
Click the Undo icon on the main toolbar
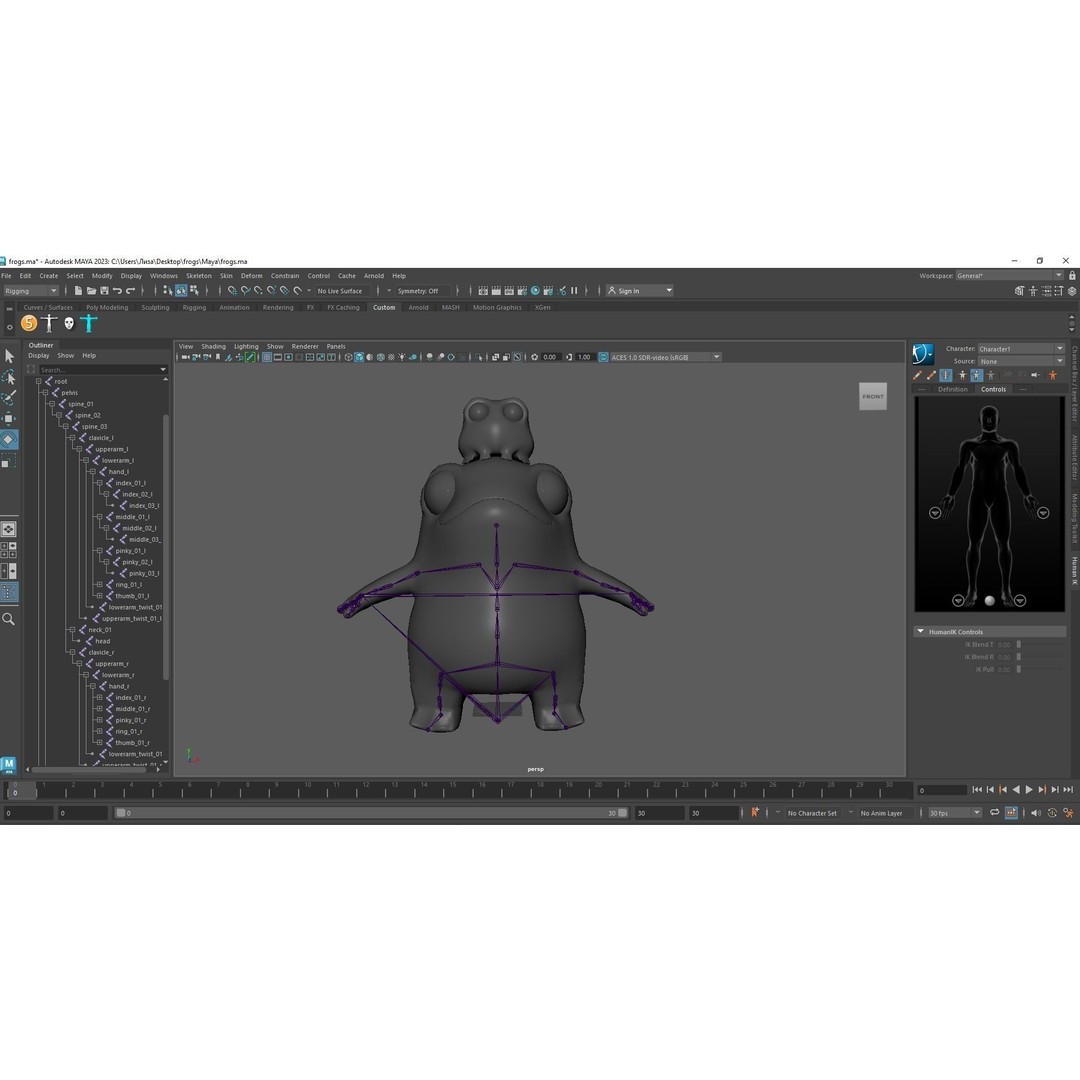[118, 290]
